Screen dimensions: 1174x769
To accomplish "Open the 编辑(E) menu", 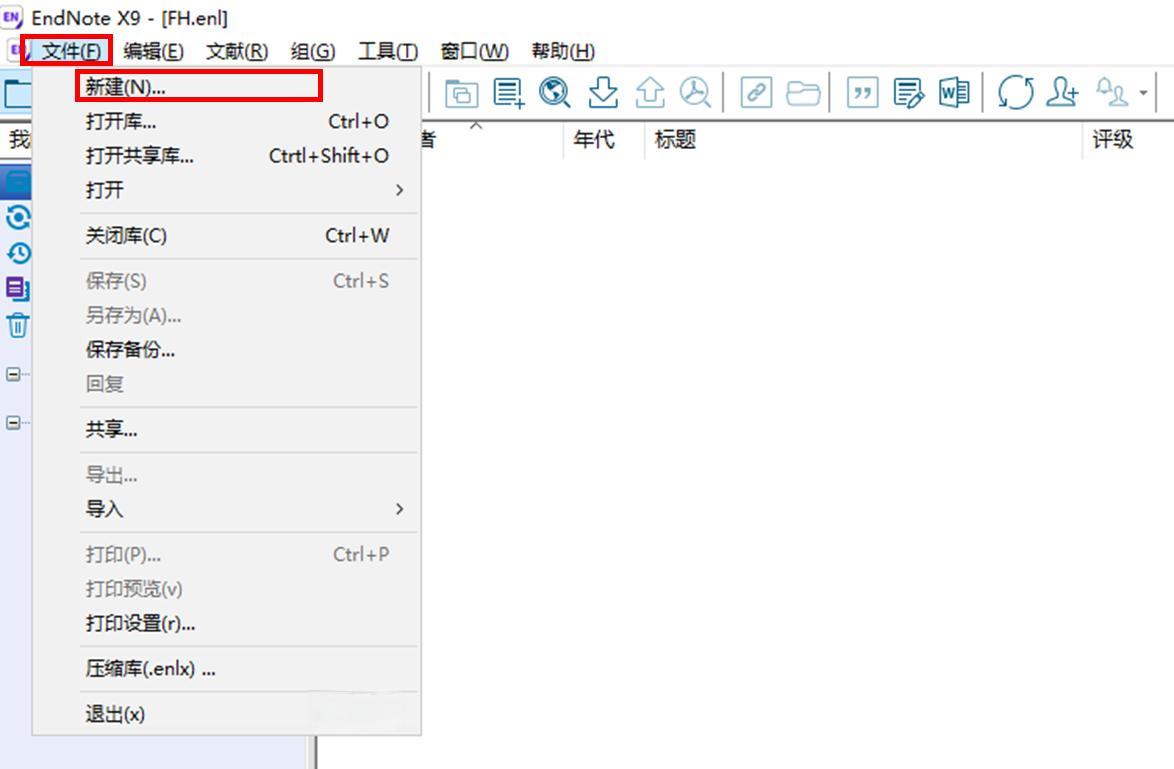I will pos(153,51).
